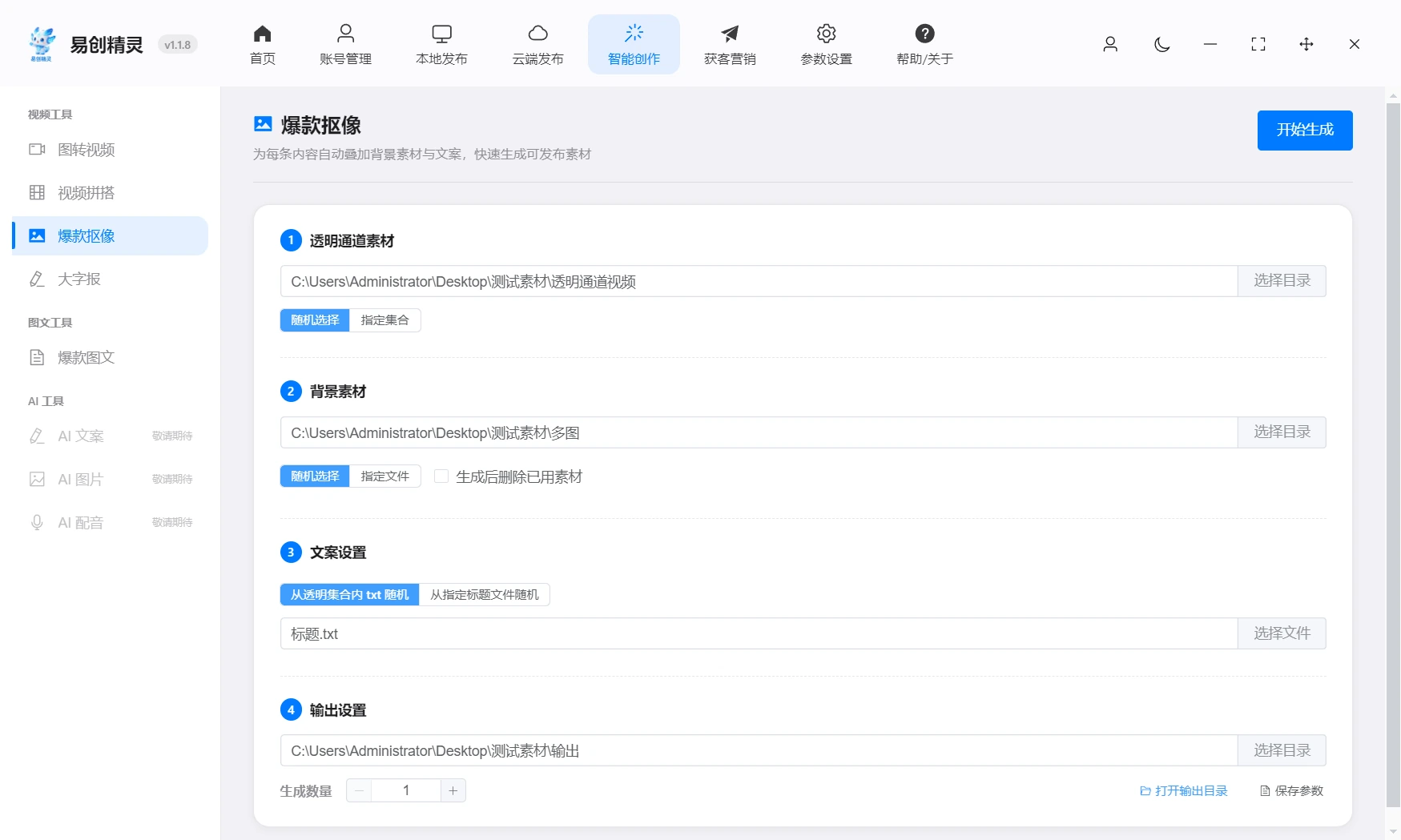Click AI 配音 microphone item
1401x840 pixels.
click(x=111, y=523)
